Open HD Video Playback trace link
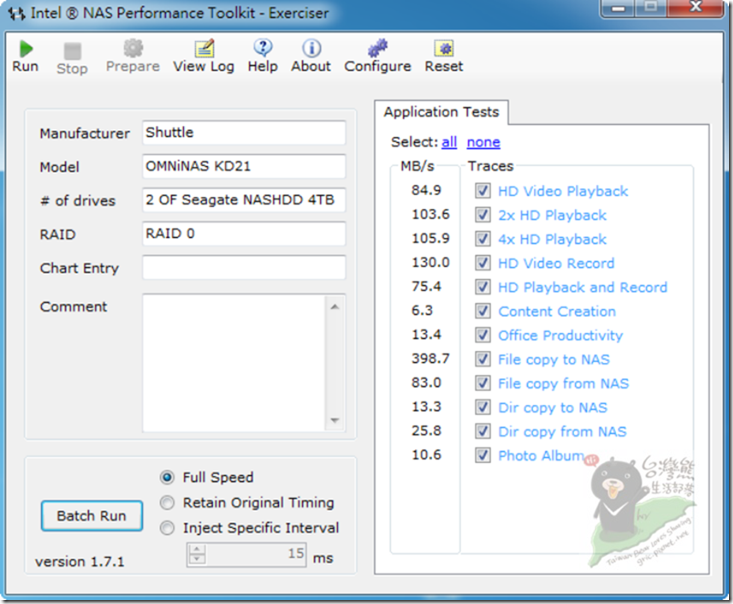The image size is (733, 604). pos(563,191)
